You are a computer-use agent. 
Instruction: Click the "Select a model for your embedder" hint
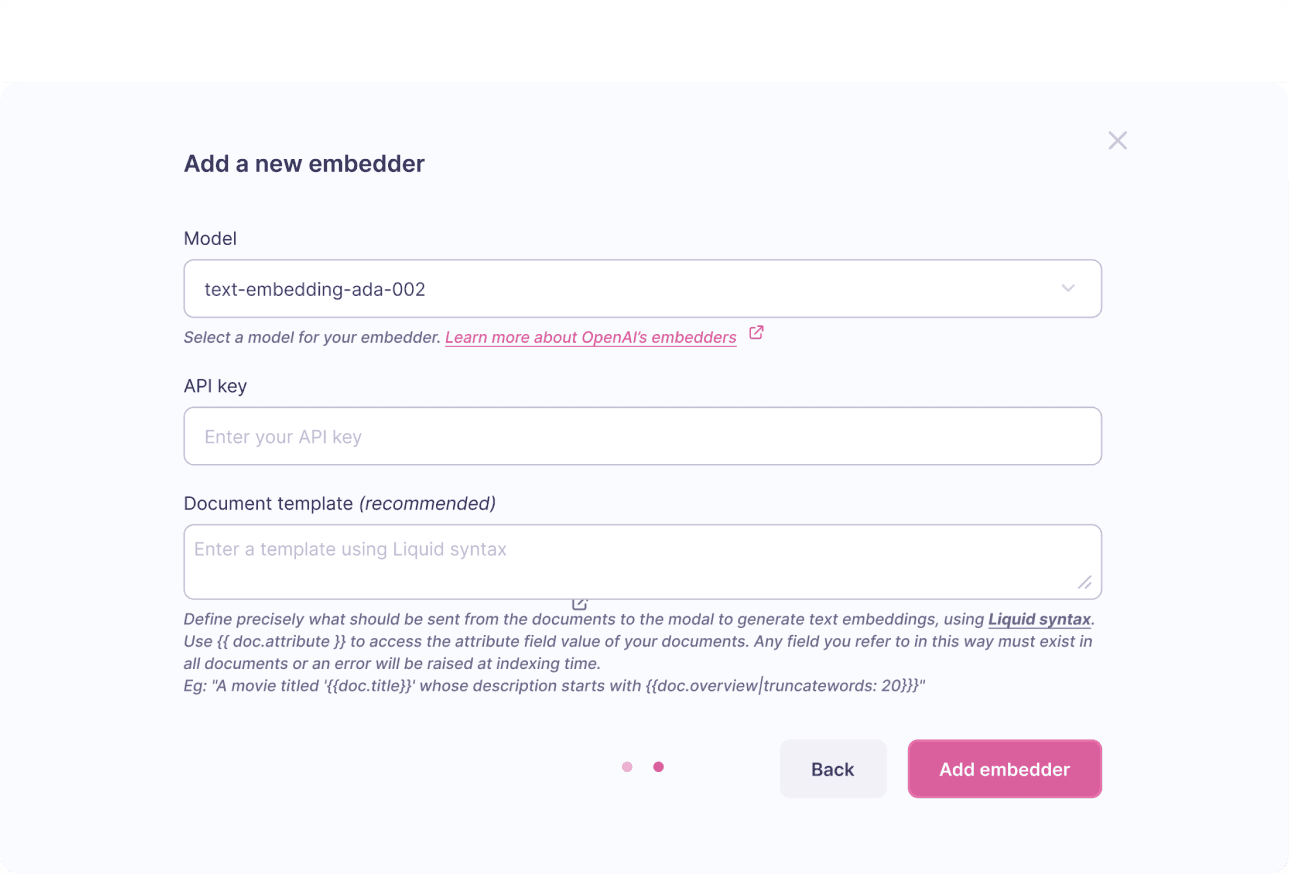[x=312, y=338]
